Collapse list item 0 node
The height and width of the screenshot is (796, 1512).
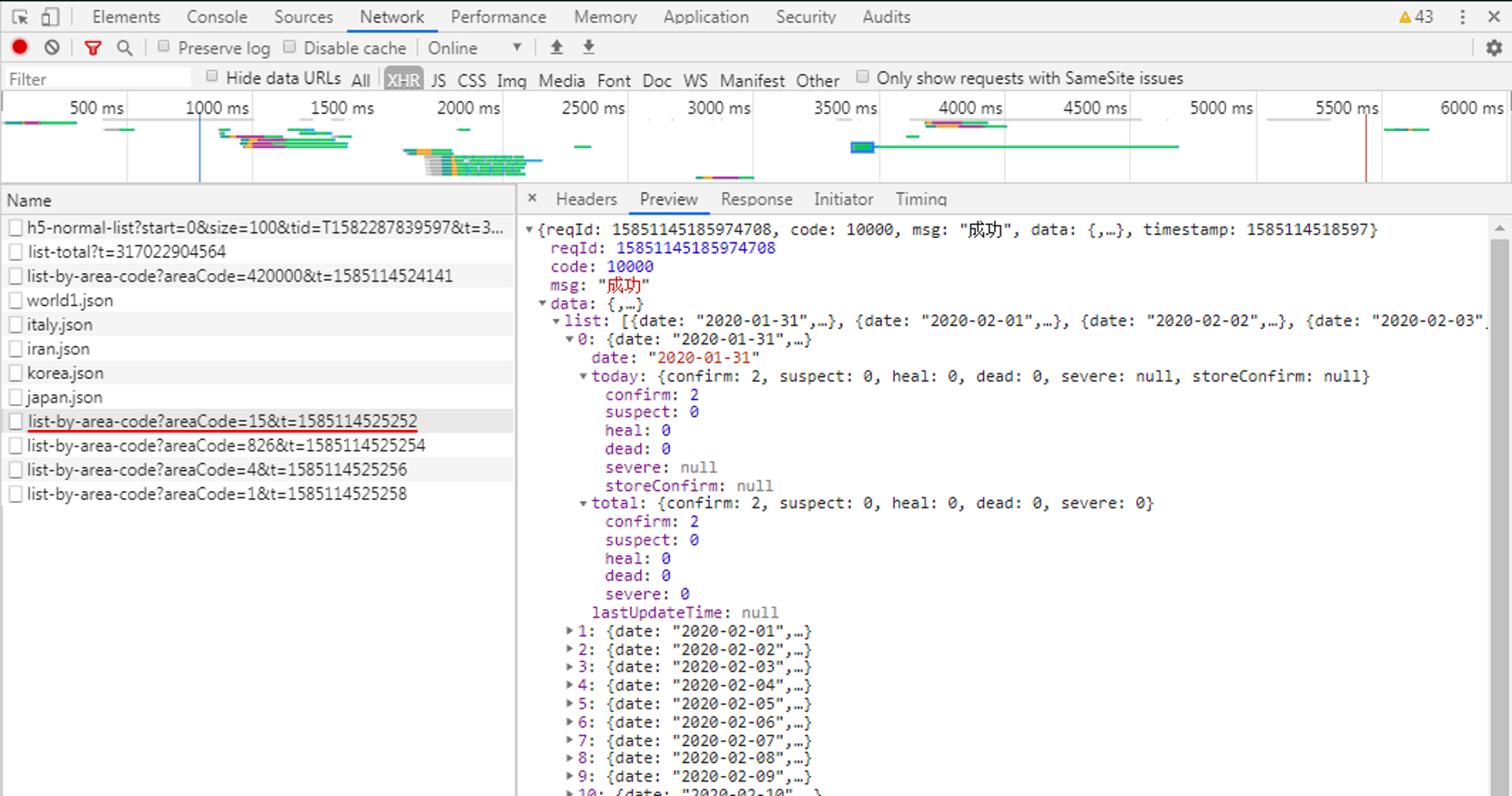(x=570, y=339)
